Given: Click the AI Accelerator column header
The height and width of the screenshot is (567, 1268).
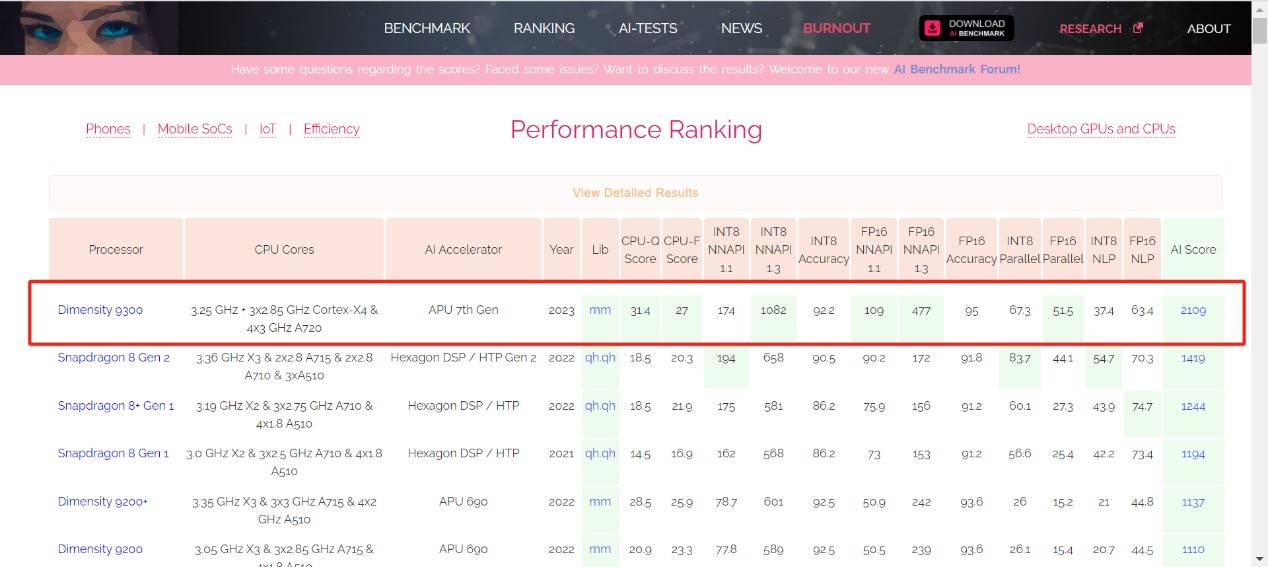Looking at the screenshot, I should [464, 250].
